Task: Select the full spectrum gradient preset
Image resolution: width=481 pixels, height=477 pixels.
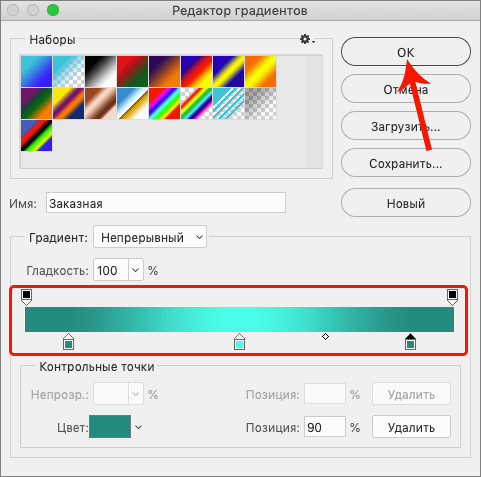Action: click(164, 103)
